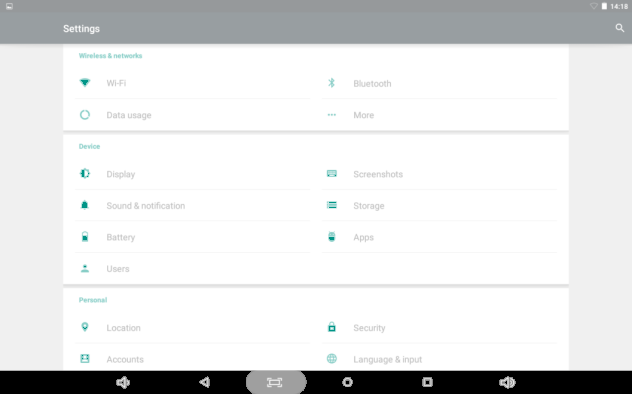
Task: Raise volume using navigation bar speaker
Action: pos(507,382)
